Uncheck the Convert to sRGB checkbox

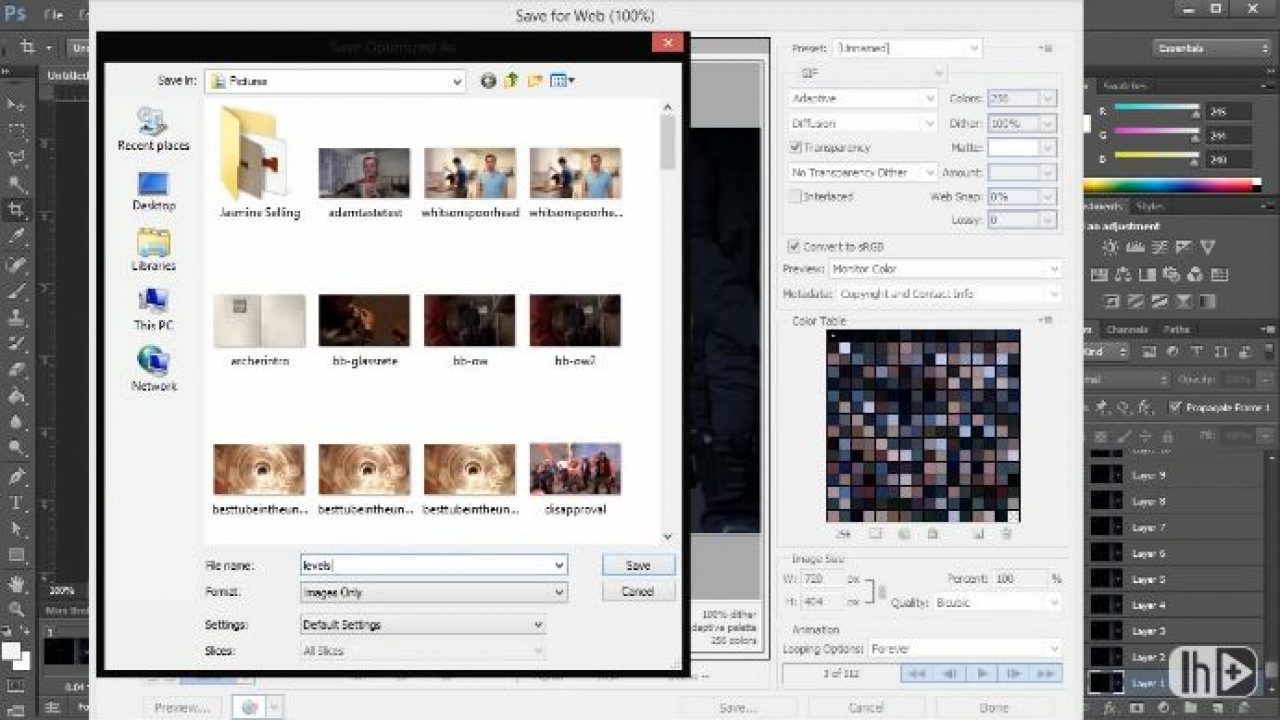[793, 246]
